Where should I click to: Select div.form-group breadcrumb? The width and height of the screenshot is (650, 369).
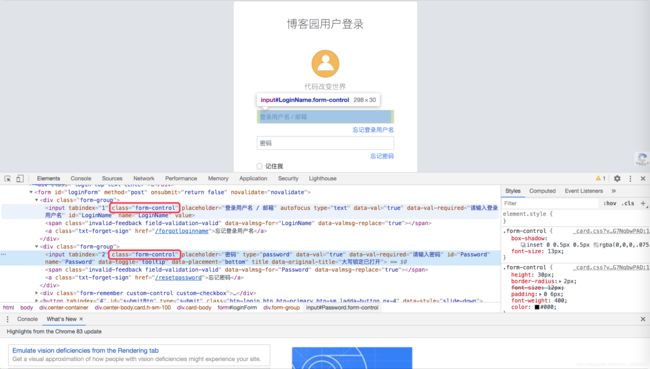tap(281, 308)
